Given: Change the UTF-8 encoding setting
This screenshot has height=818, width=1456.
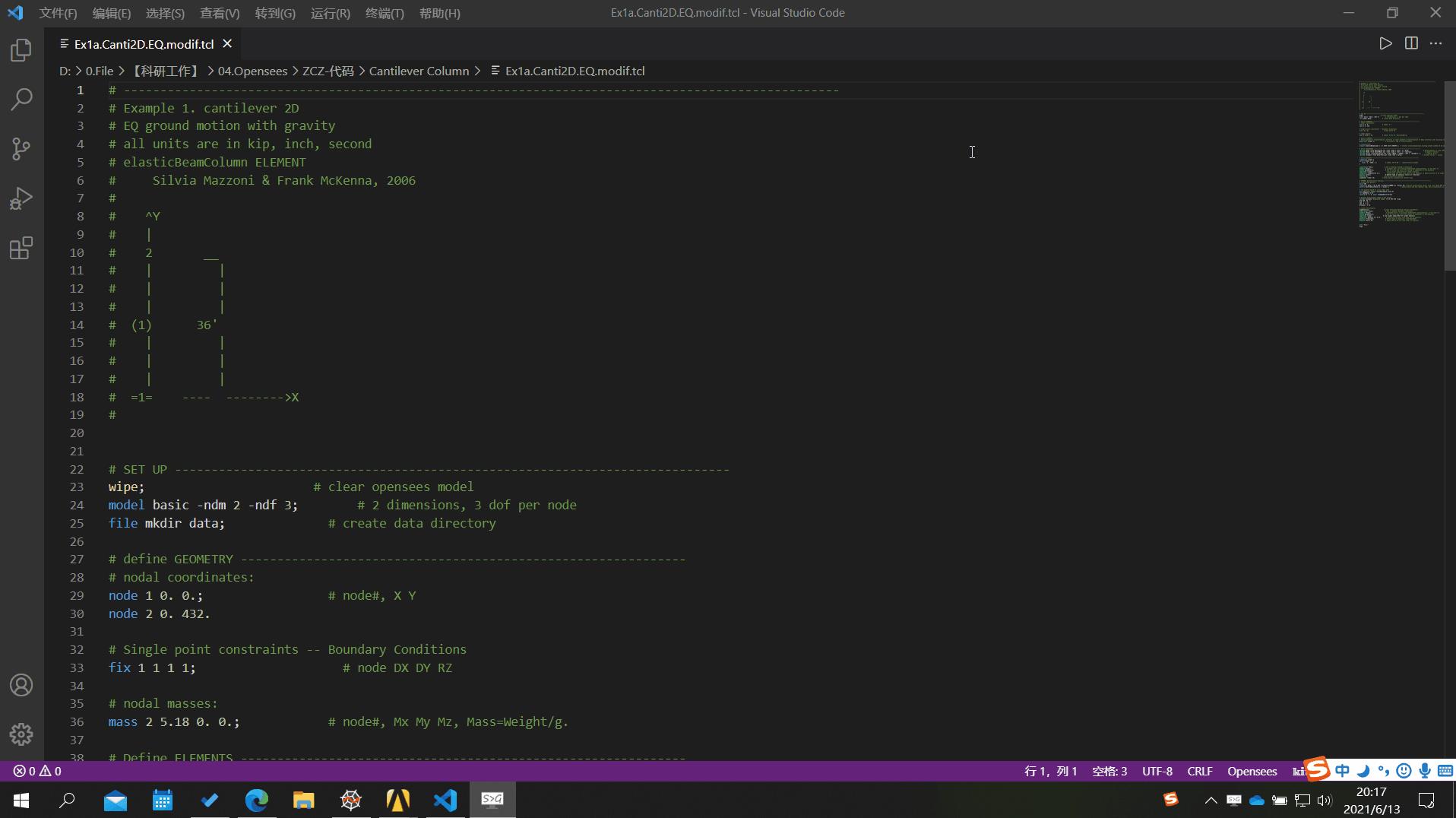Looking at the screenshot, I should pyautogui.click(x=1157, y=771).
